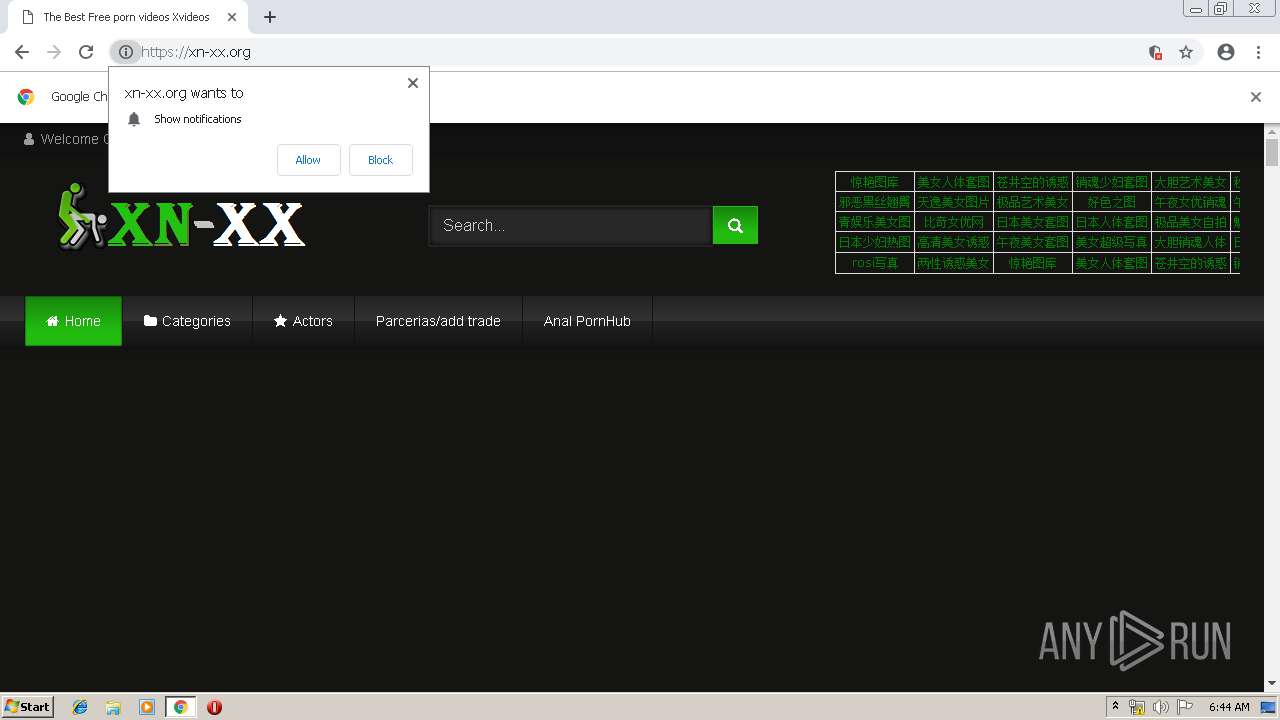Close the Google Chrome infobar
Screen dimensions: 1280x720
pos(1255,97)
